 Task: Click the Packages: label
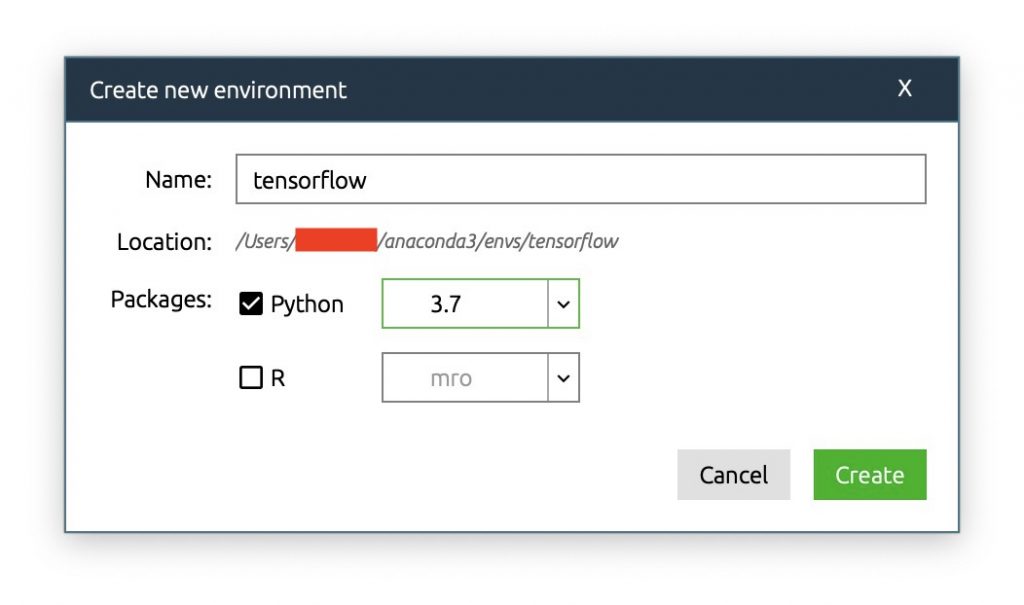[x=161, y=299]
